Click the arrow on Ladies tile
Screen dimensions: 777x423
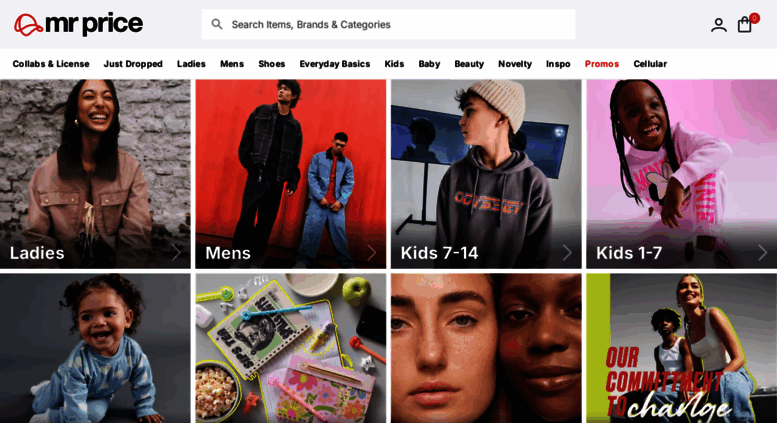[176, 253]
